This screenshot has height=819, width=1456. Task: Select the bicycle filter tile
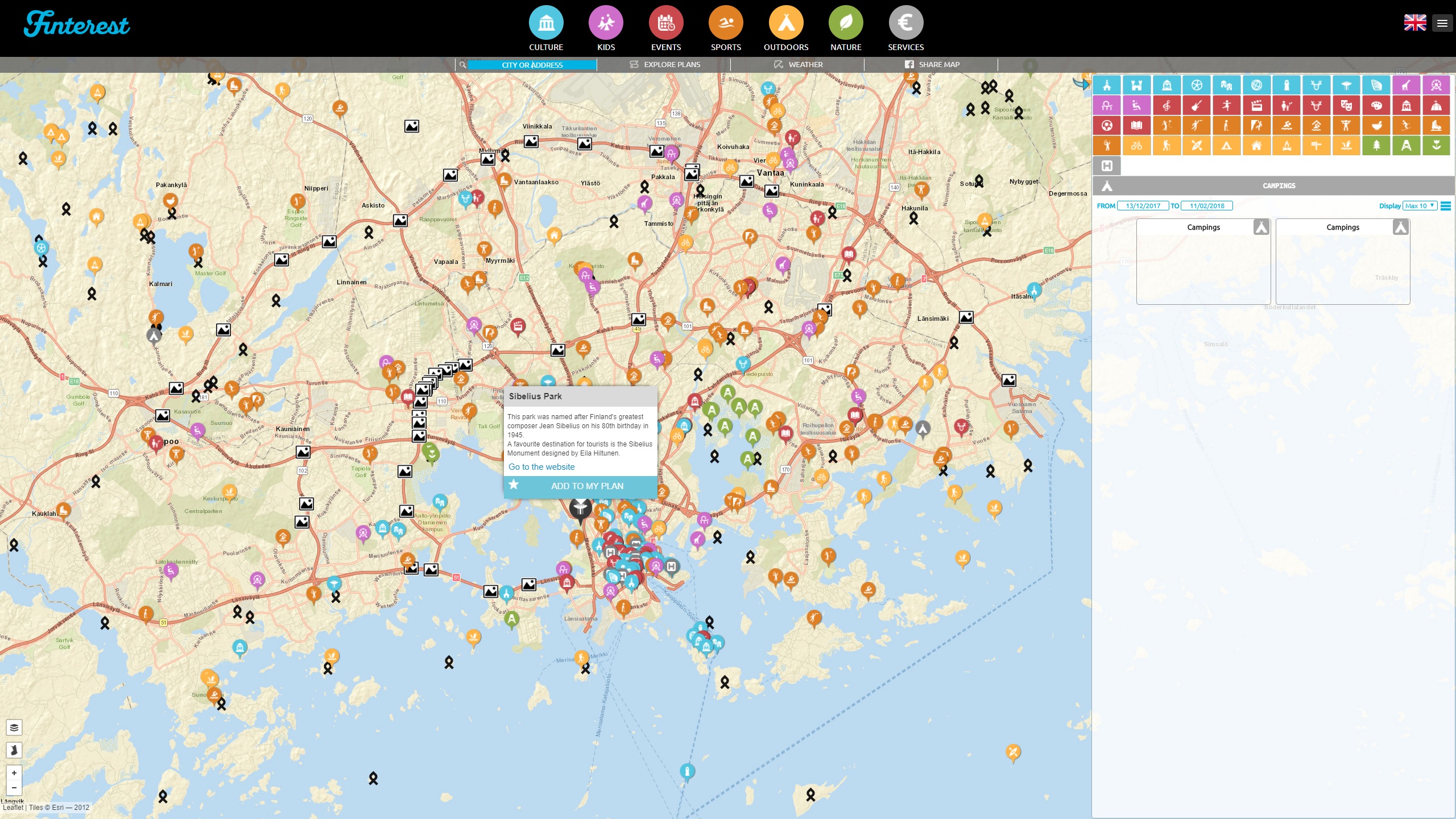coord(1137,146)
